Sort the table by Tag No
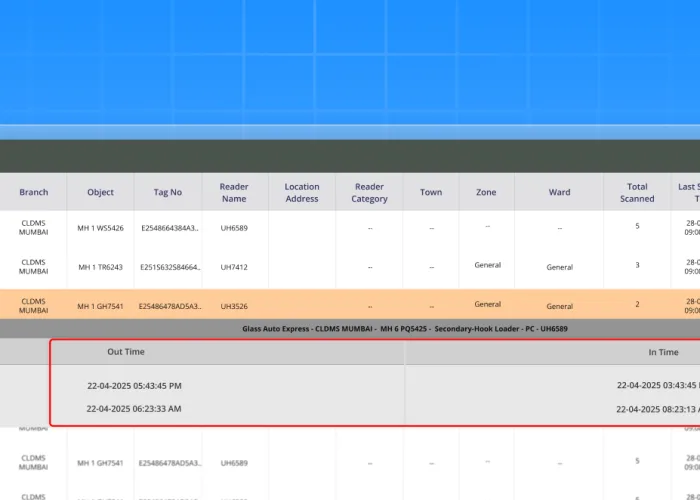The width and height of the screenshot is (700, 500). [x=168, y=192]
